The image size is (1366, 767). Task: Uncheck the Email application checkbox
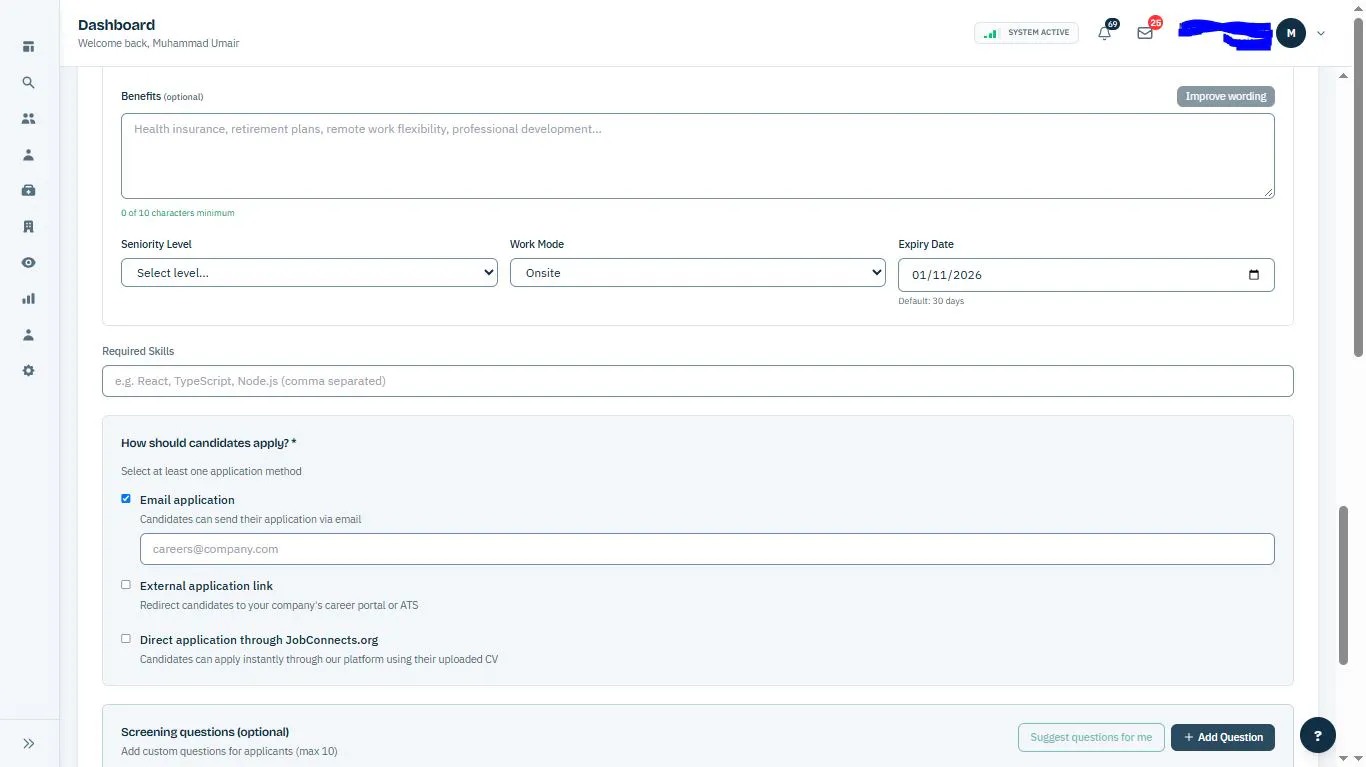click(x=126, y=498)
